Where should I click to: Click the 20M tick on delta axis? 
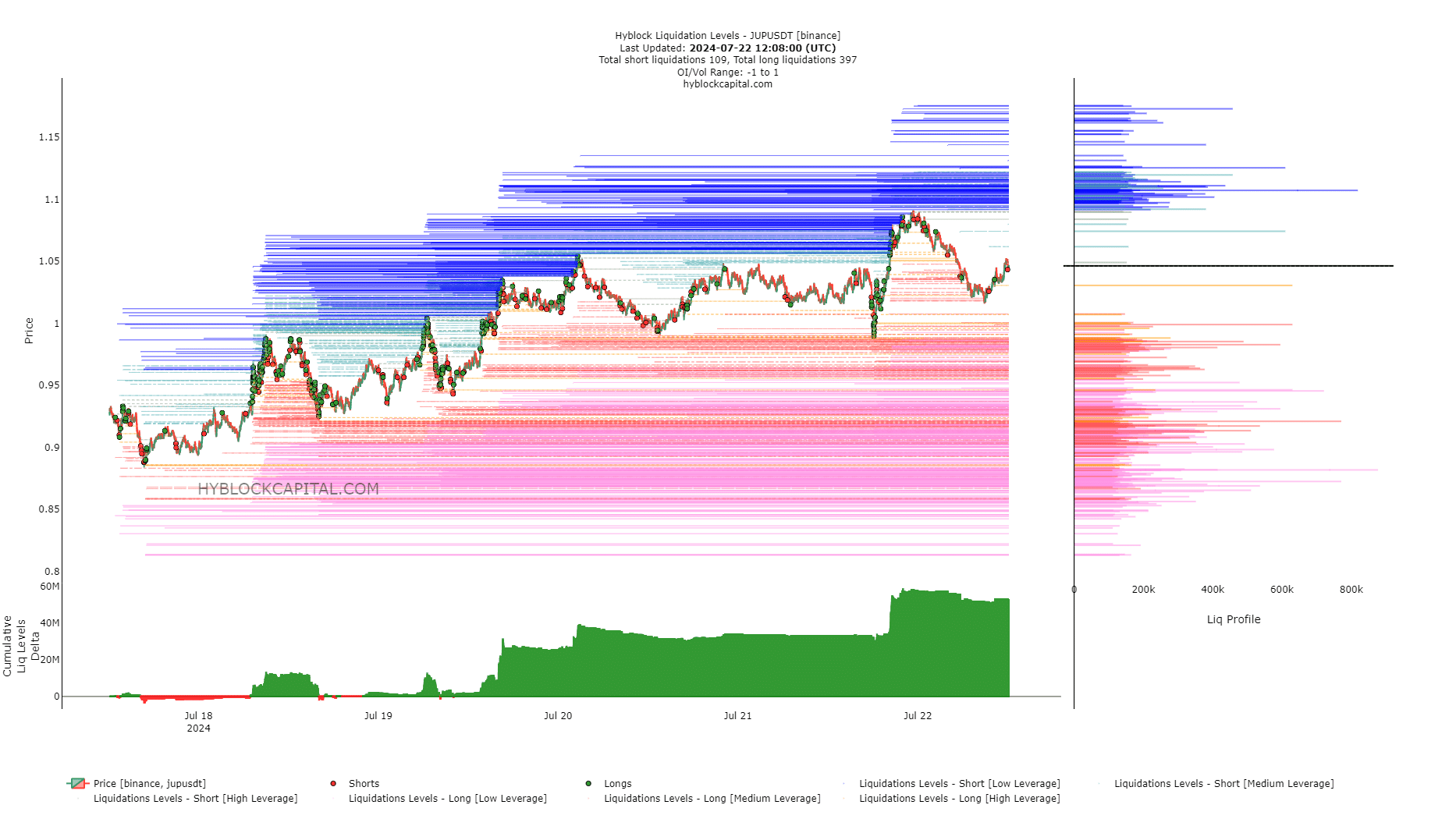[50, 660]
